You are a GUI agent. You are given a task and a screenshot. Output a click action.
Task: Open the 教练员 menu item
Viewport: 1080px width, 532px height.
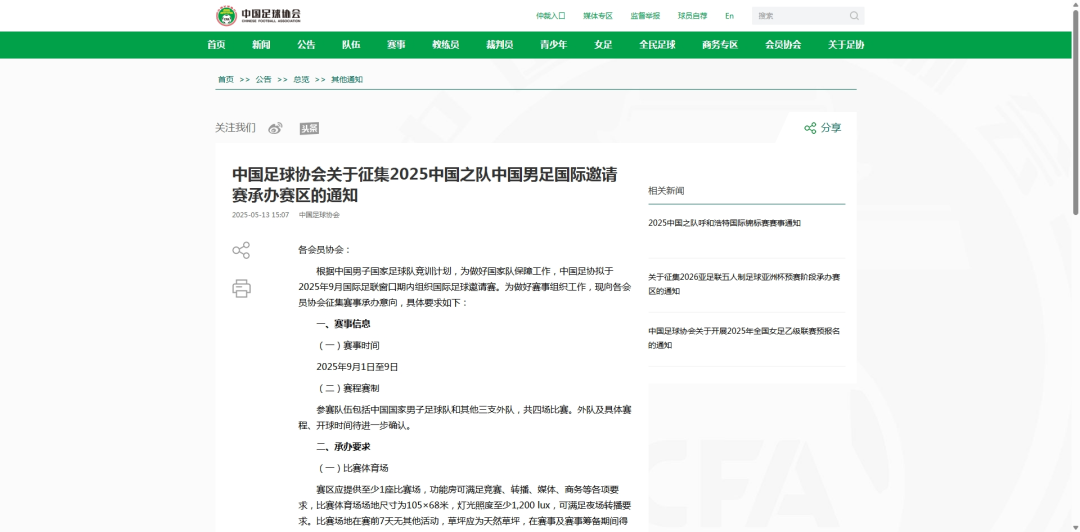pyautogui.click(x=446, y=45)
